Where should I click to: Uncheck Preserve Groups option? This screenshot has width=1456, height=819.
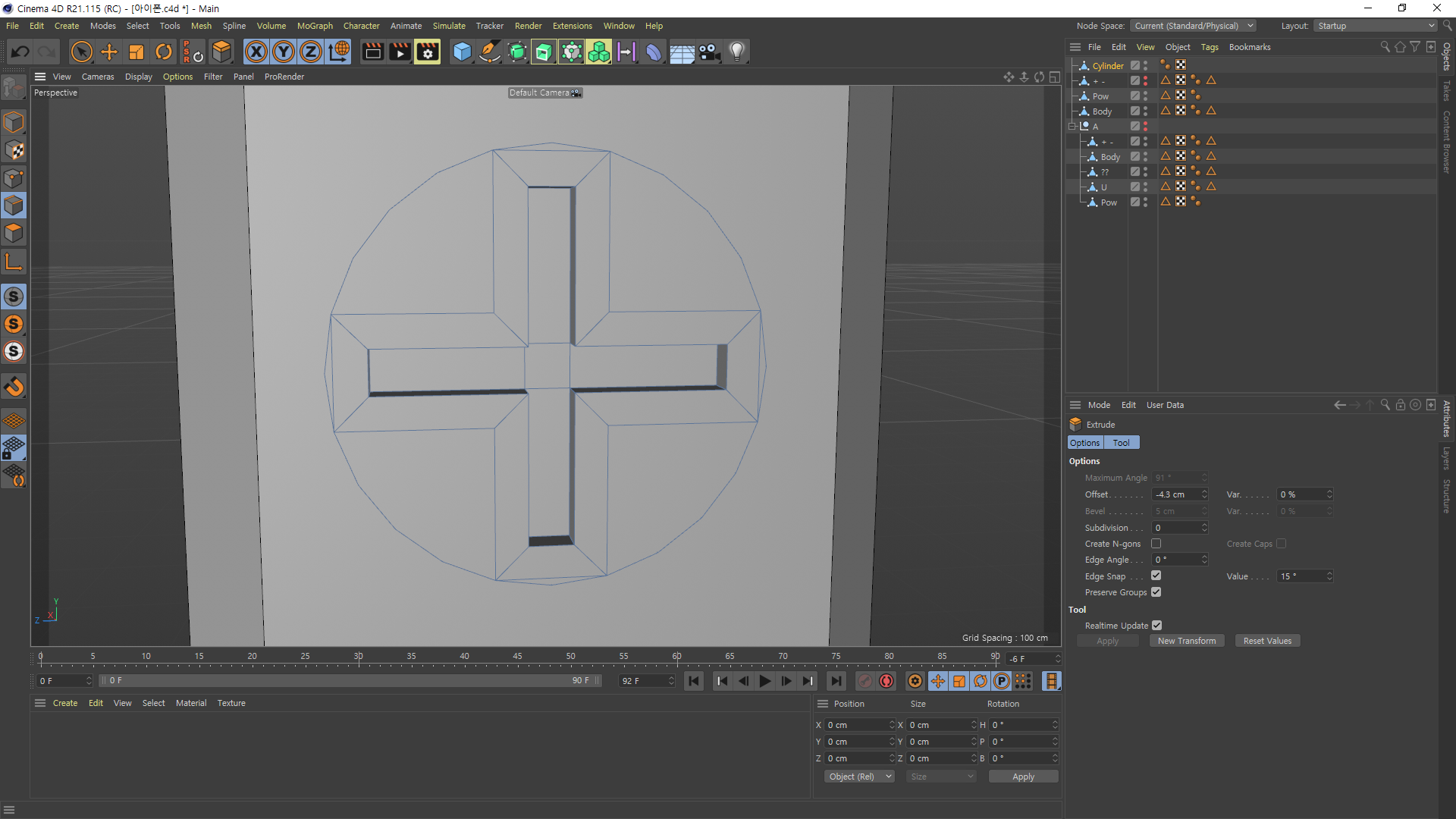1156,592
